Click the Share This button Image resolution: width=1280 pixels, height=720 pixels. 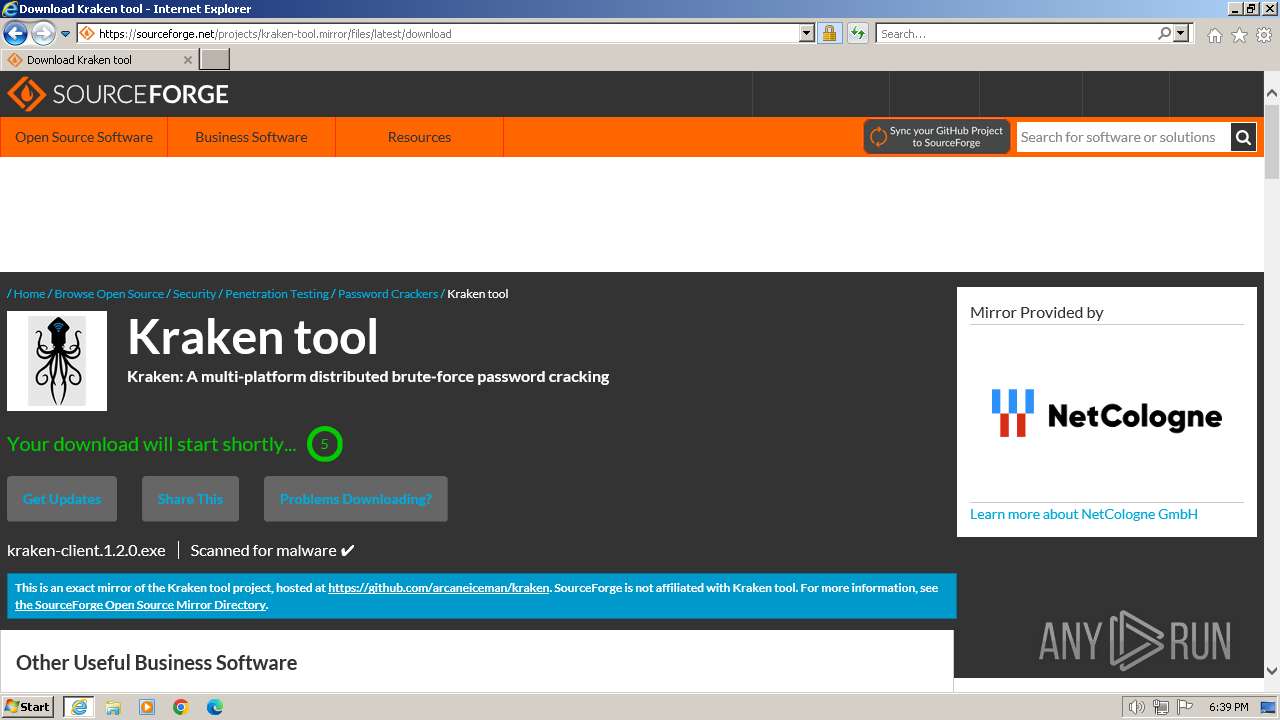click(x=190, y=499)
